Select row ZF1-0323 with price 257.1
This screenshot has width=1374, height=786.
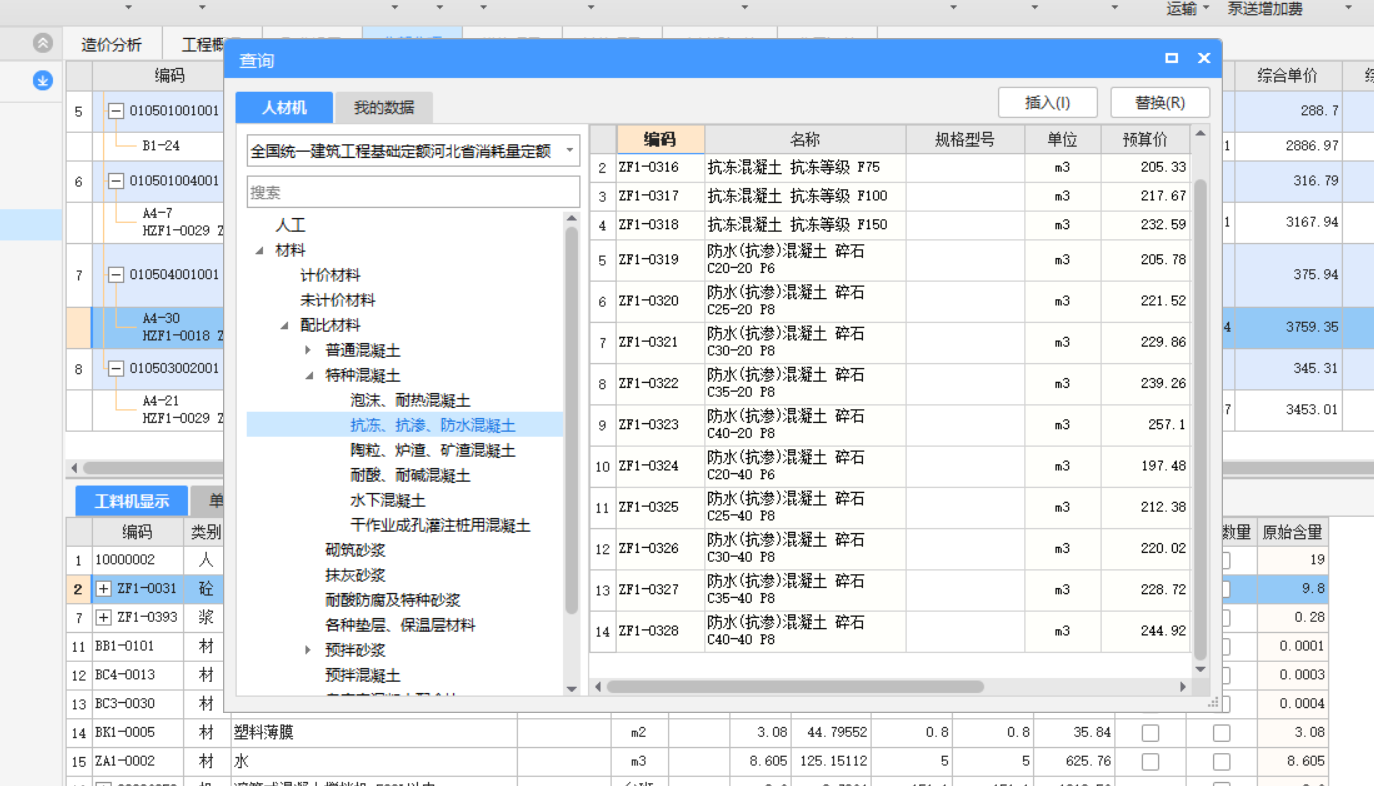coord(890,425)
